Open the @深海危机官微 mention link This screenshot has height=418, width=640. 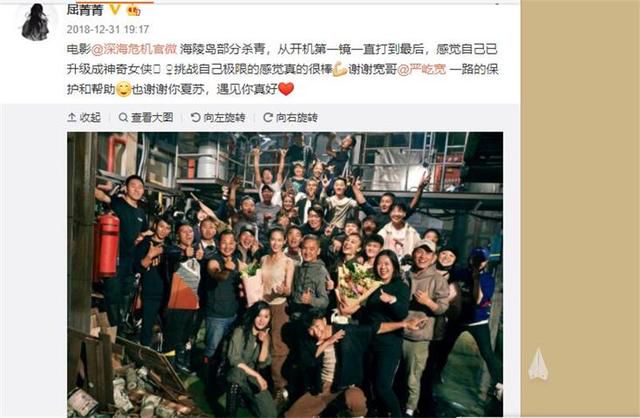click(x=134, y=49)
